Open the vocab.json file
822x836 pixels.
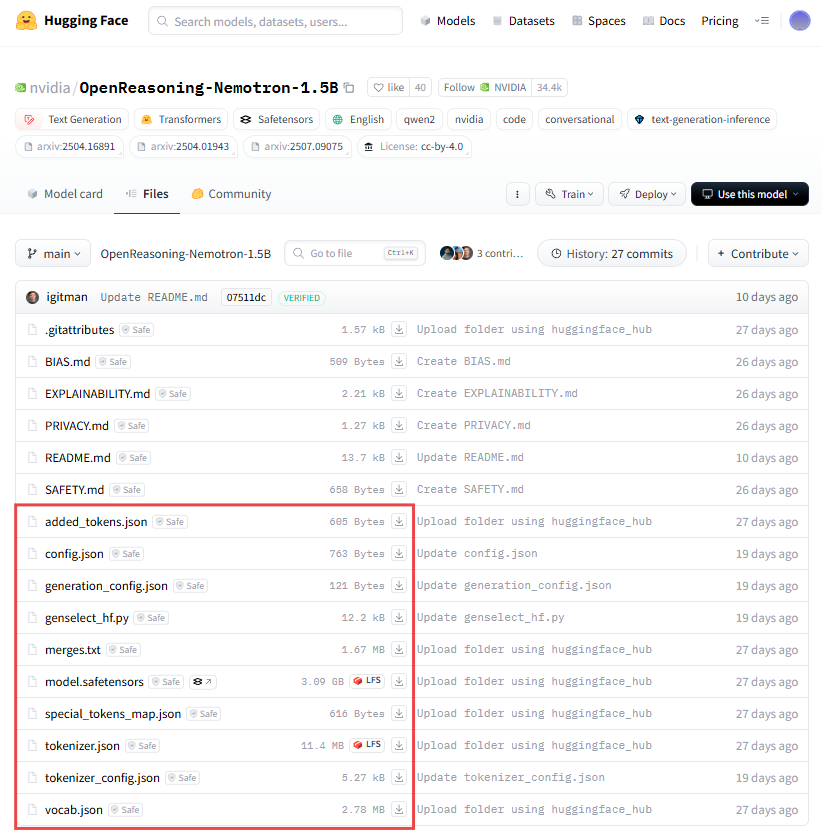click(x=74, y=810)
